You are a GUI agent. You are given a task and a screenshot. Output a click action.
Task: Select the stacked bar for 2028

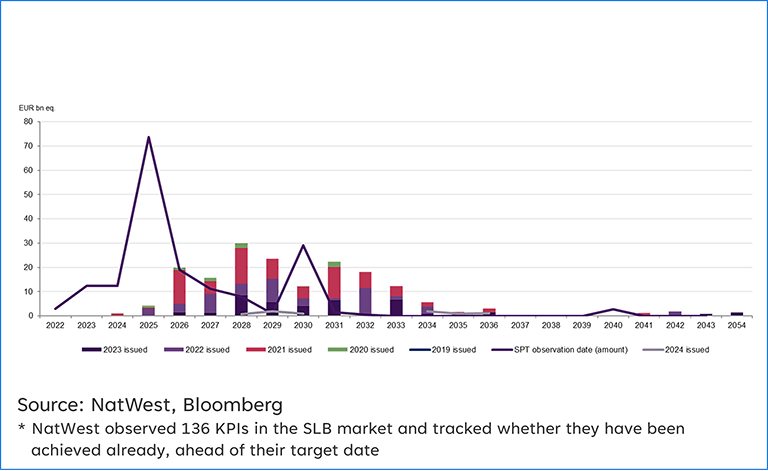coord(241,280)
